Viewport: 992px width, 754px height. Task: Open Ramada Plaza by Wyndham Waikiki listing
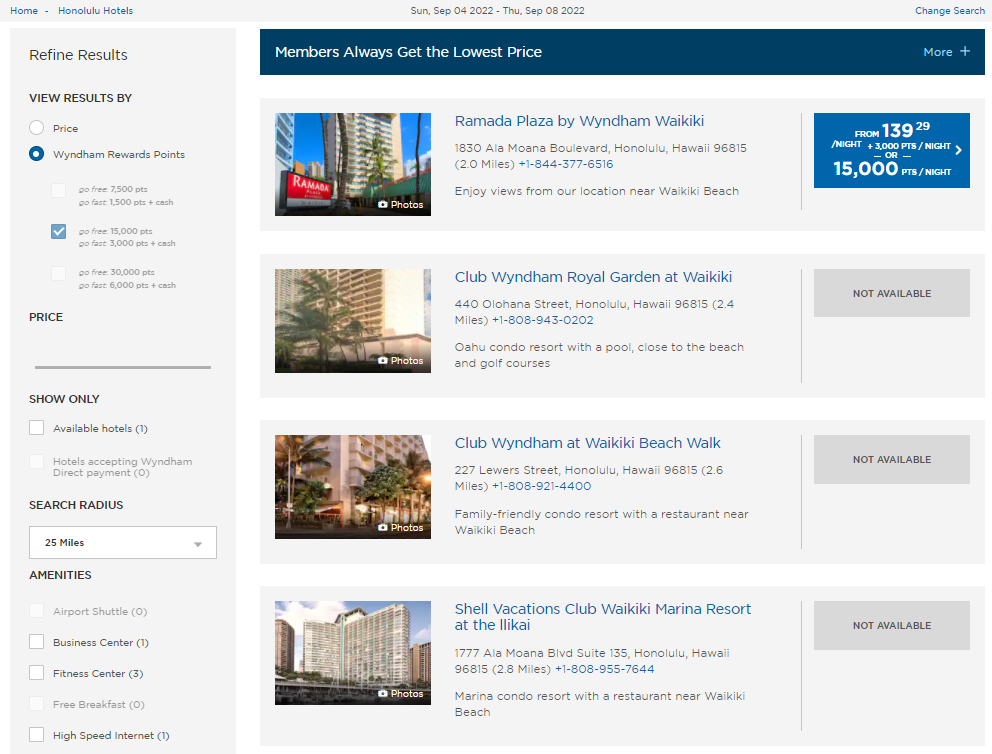579,121
